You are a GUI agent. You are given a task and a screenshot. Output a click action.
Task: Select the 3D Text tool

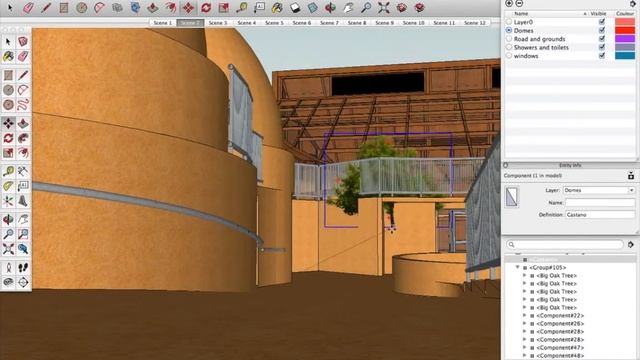(23, 201)
